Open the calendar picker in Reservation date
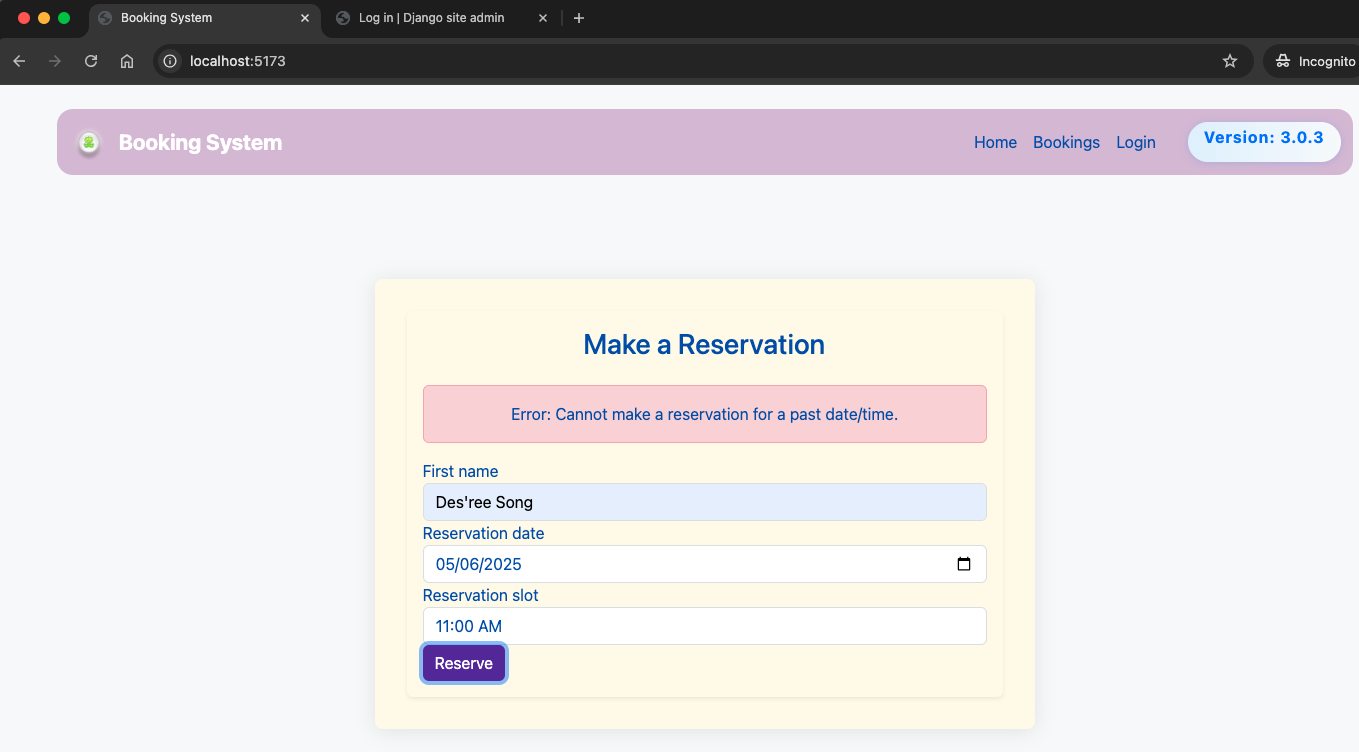 (x=963, y=564)
